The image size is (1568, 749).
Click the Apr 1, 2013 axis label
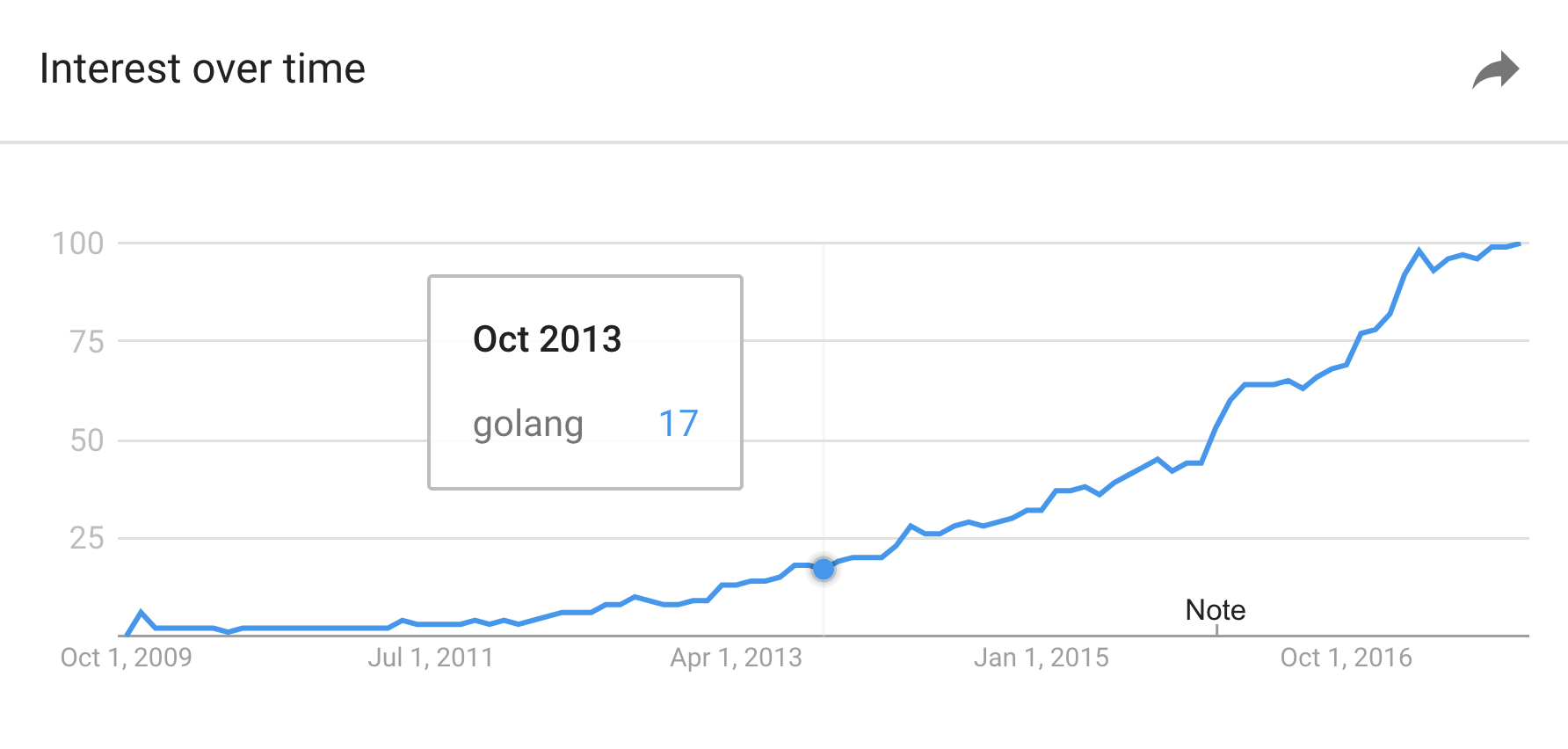coord(737,657)
